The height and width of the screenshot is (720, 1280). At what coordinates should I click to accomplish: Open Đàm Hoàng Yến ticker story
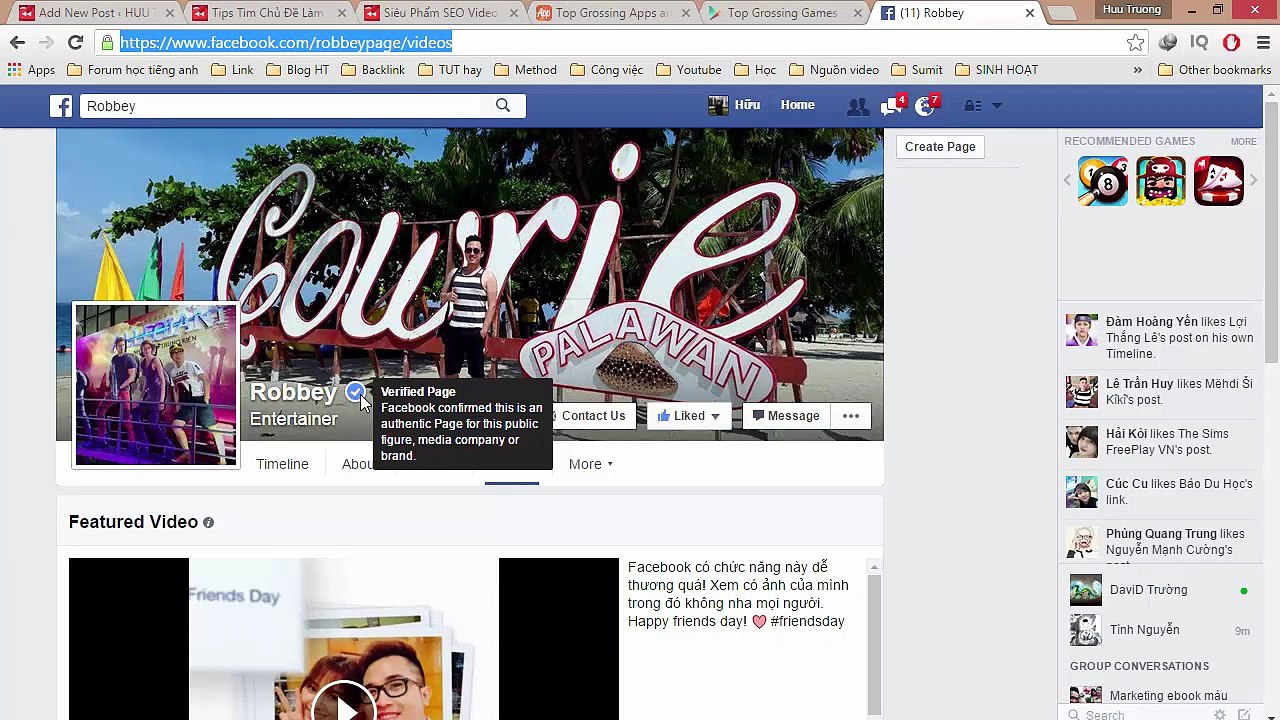[1160, 338]
